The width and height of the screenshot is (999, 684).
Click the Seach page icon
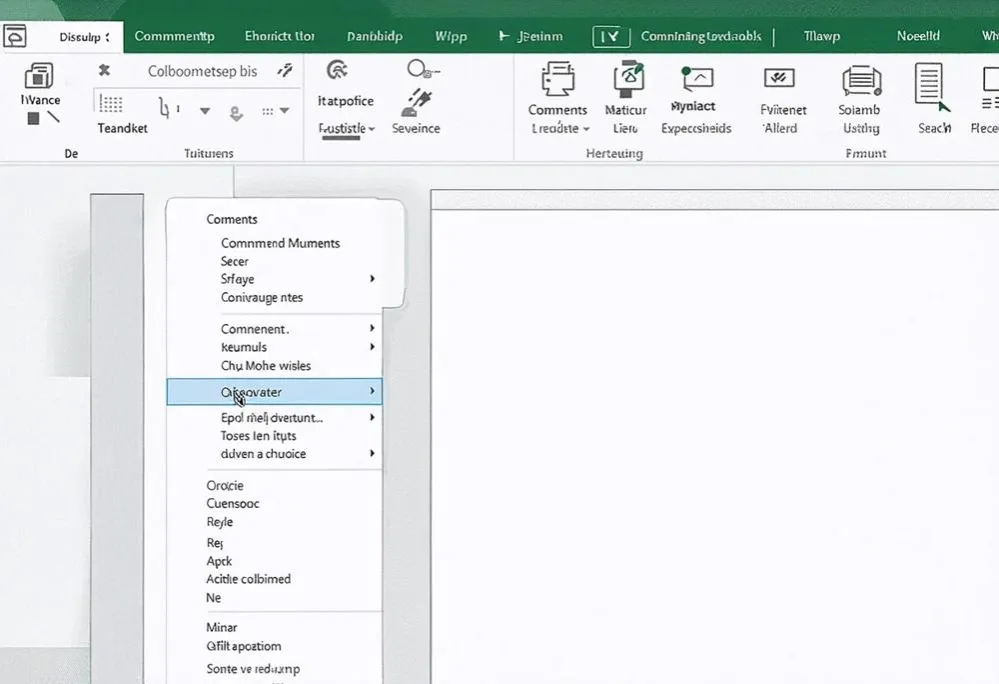[931, 85]
